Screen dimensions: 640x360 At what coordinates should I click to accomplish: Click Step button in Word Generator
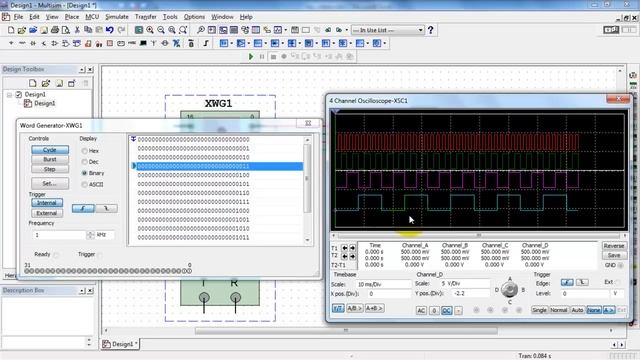[50, 169]
